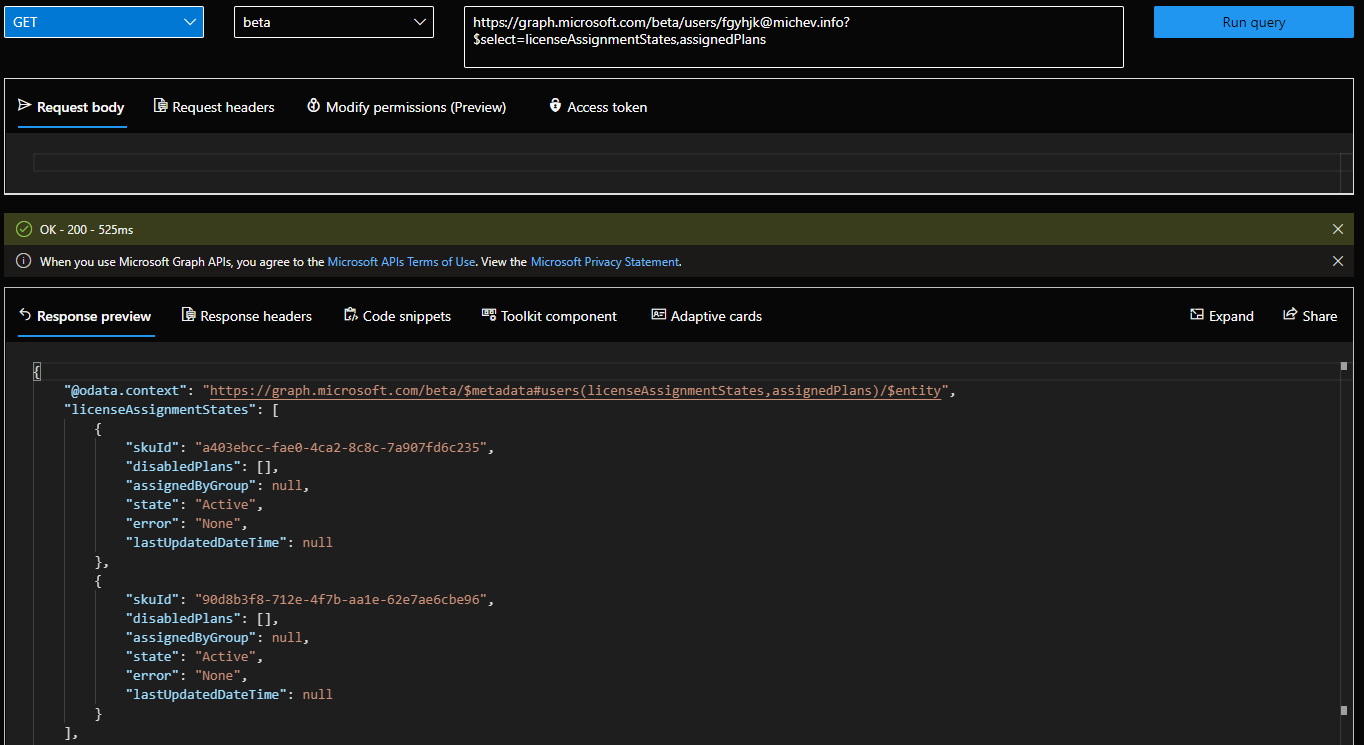Image resolution: width=1364 pixels, height=745 pixels.
Task: Dismiss the OK 200 status message
Action: (1338, 229)
